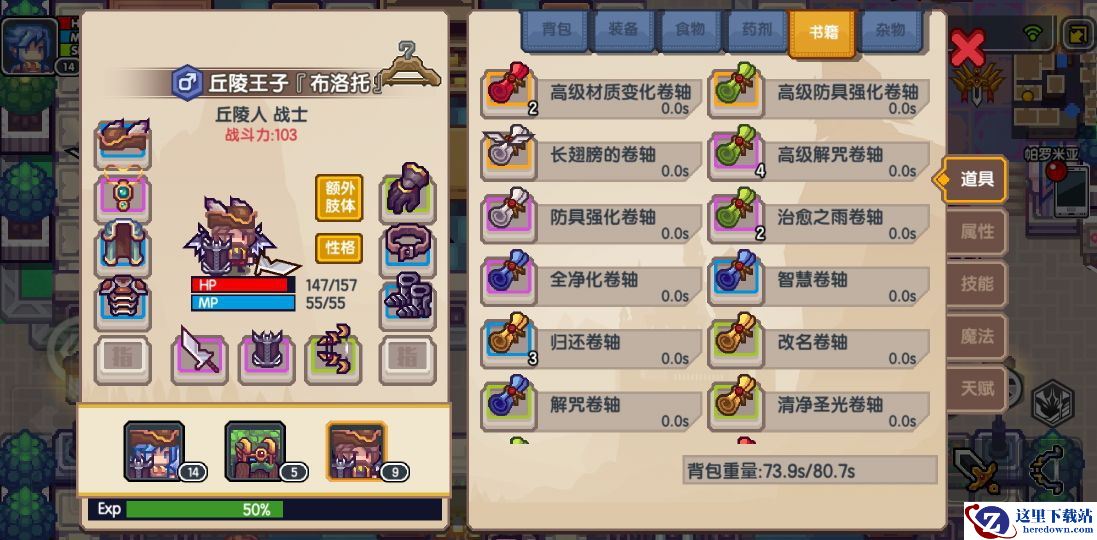Viewport: 1097px width, 540px height.
Task: Tap the equipped bow slot
Action: [x=333, y=359]
